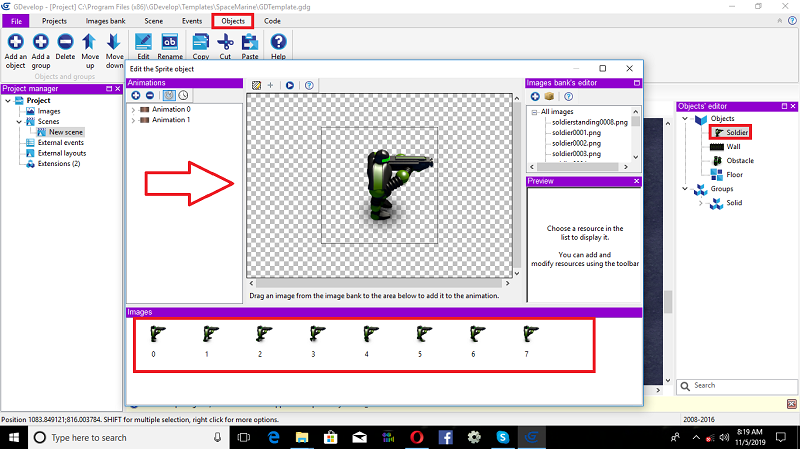Open the File menu

tap(16, 21)
